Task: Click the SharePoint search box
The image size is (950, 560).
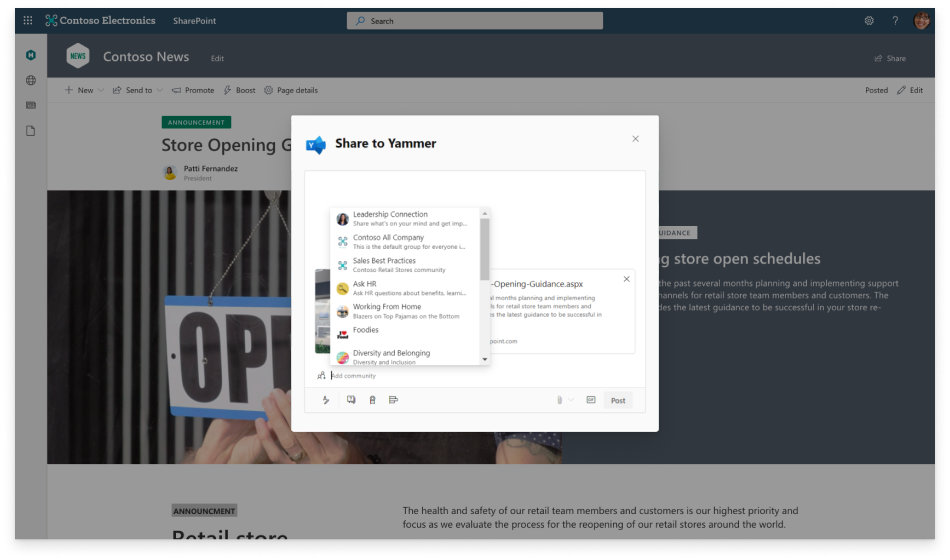Action: [474, 21]
